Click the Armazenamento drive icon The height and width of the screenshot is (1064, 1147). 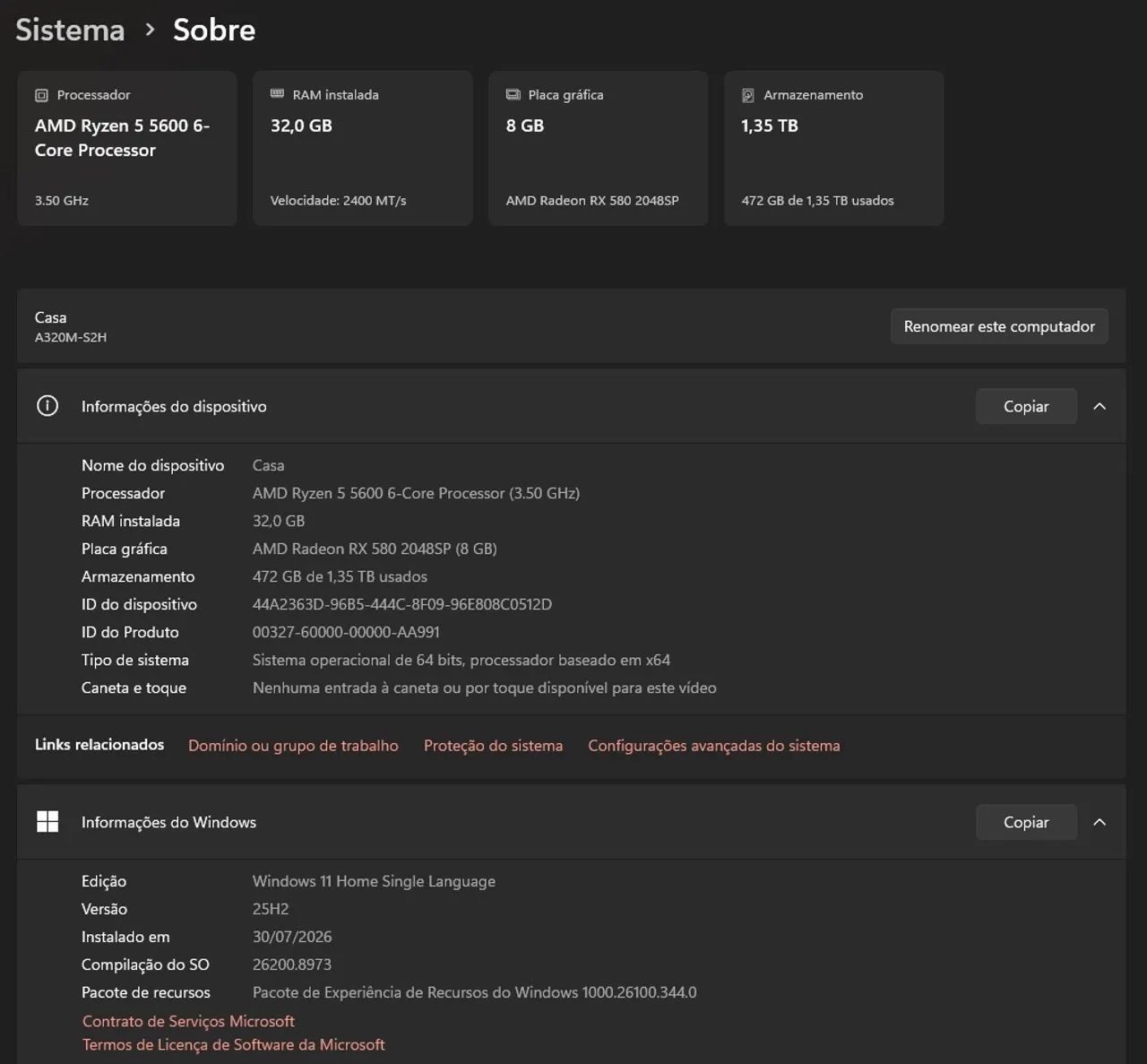(x=748, y=95)
